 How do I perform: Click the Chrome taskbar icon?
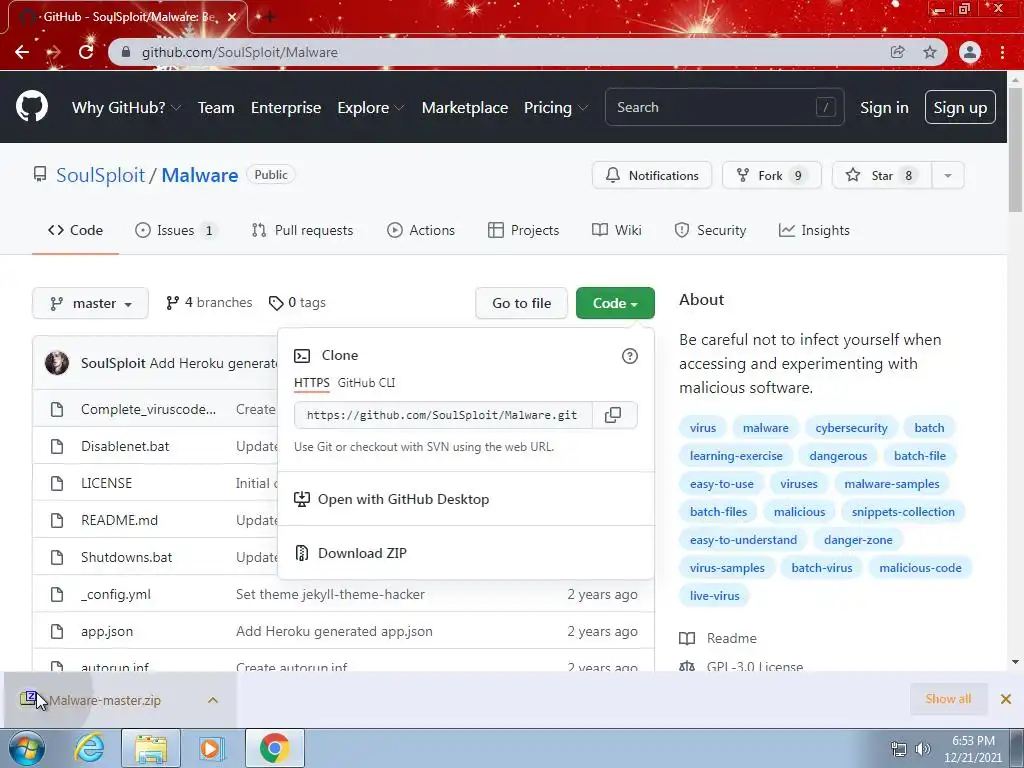(x=274, y=749)
